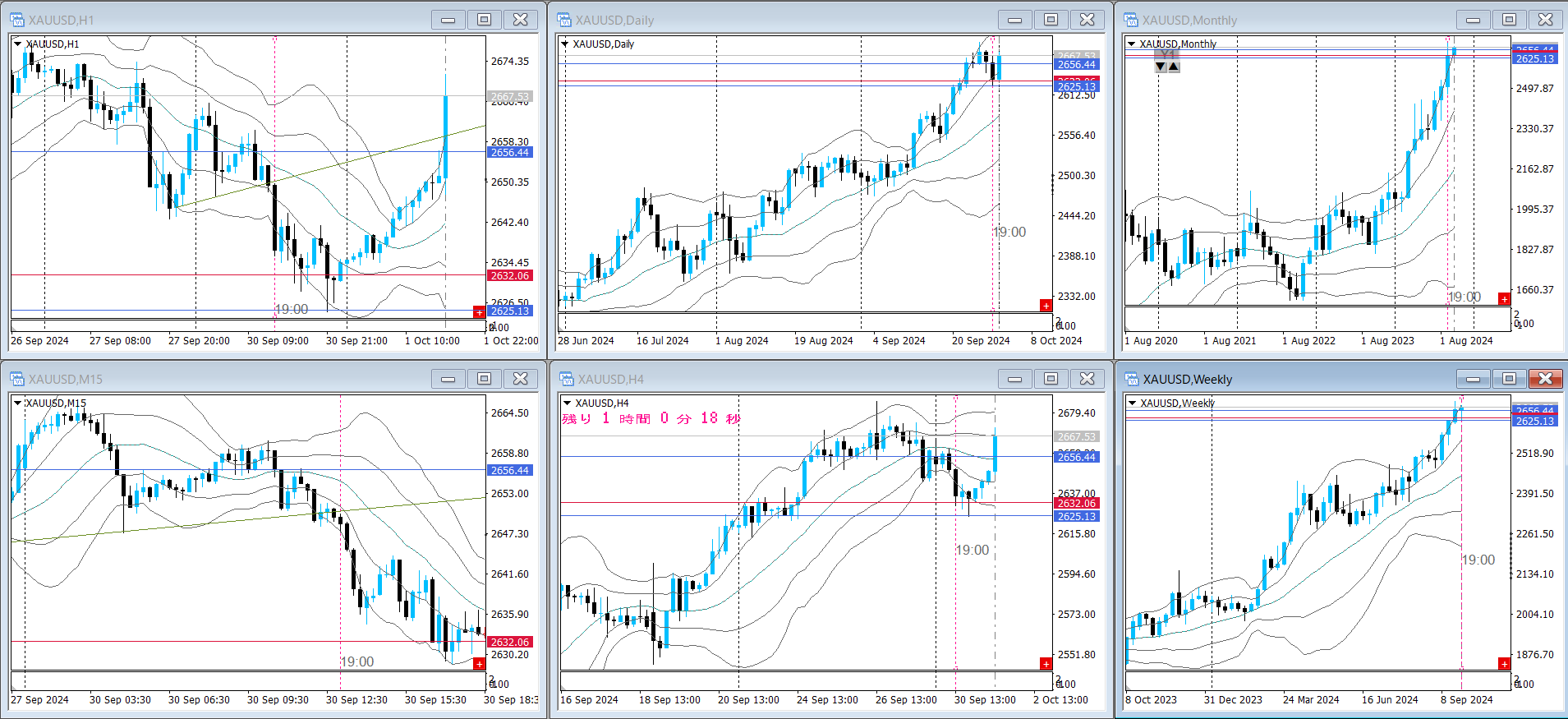Maximize the XAUUSD,Daily chart window

pyautogui.click(x=1051, y=20)
